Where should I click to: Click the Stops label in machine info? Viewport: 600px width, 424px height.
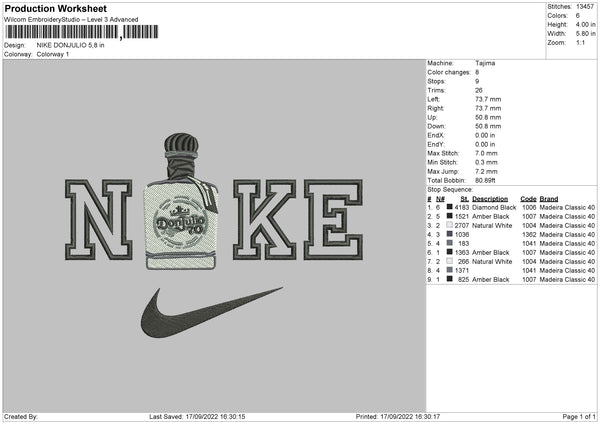(436, 81)
